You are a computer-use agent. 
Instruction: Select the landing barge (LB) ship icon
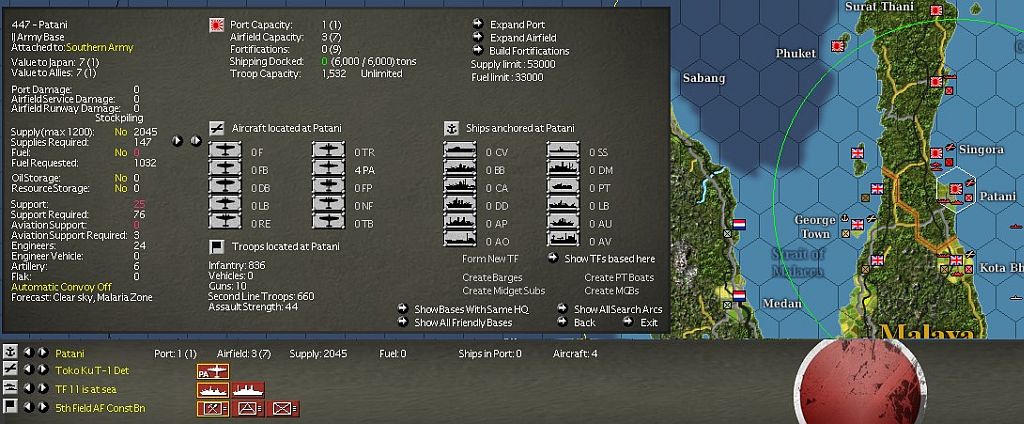tap(564, 204)
